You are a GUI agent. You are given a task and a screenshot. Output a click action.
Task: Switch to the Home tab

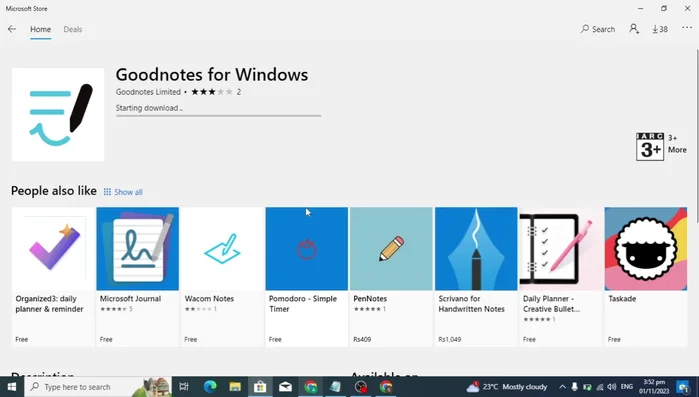point(41,29)
